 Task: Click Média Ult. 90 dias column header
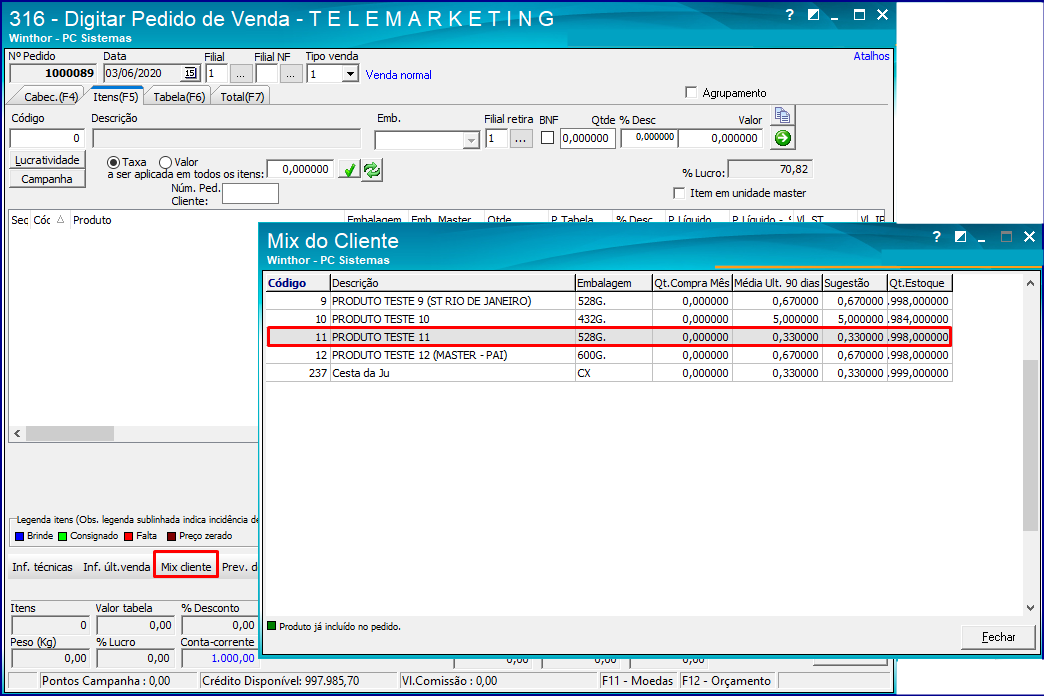(x=776, y=282)
